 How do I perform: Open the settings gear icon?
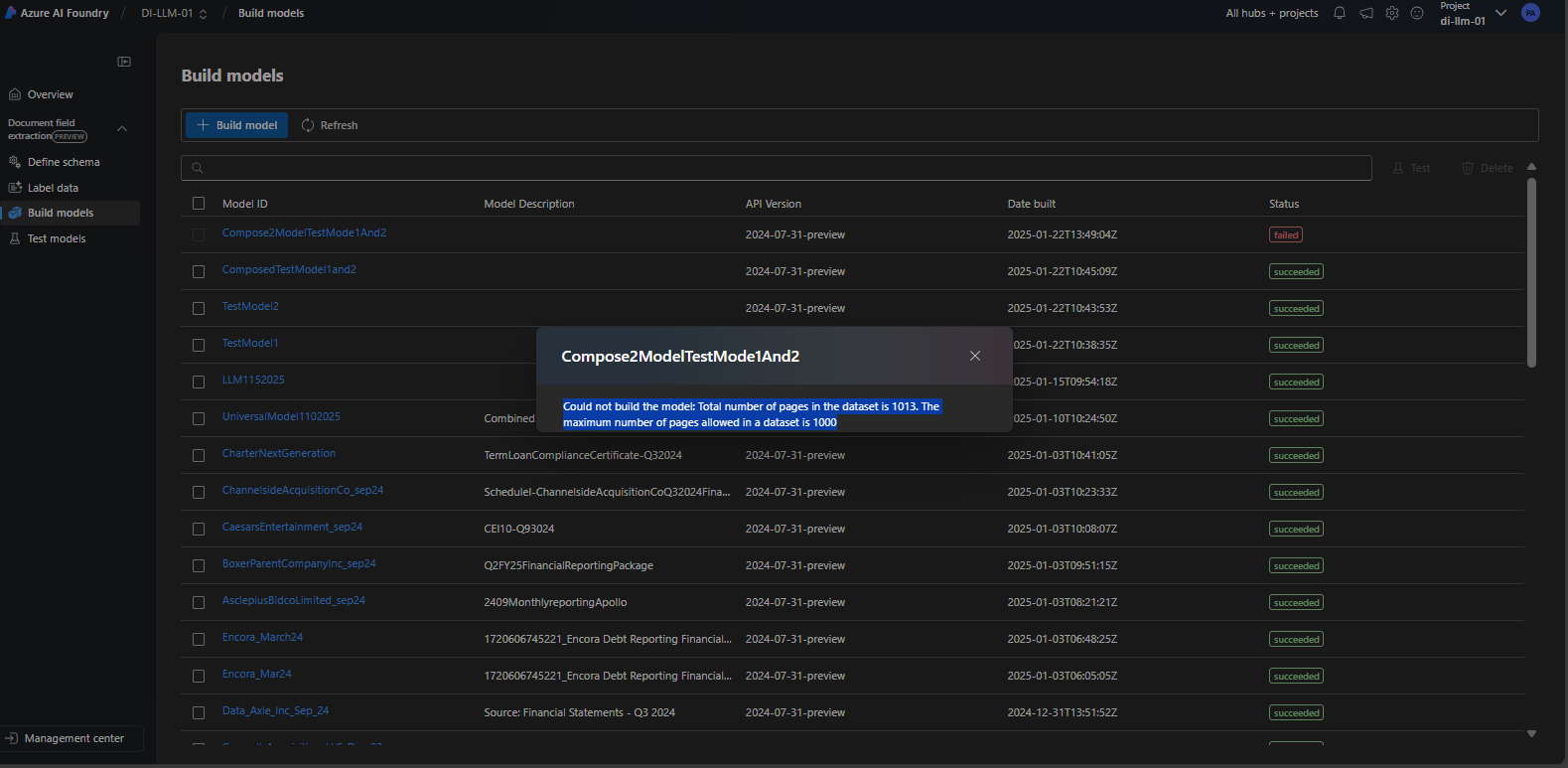[1392, 13]
